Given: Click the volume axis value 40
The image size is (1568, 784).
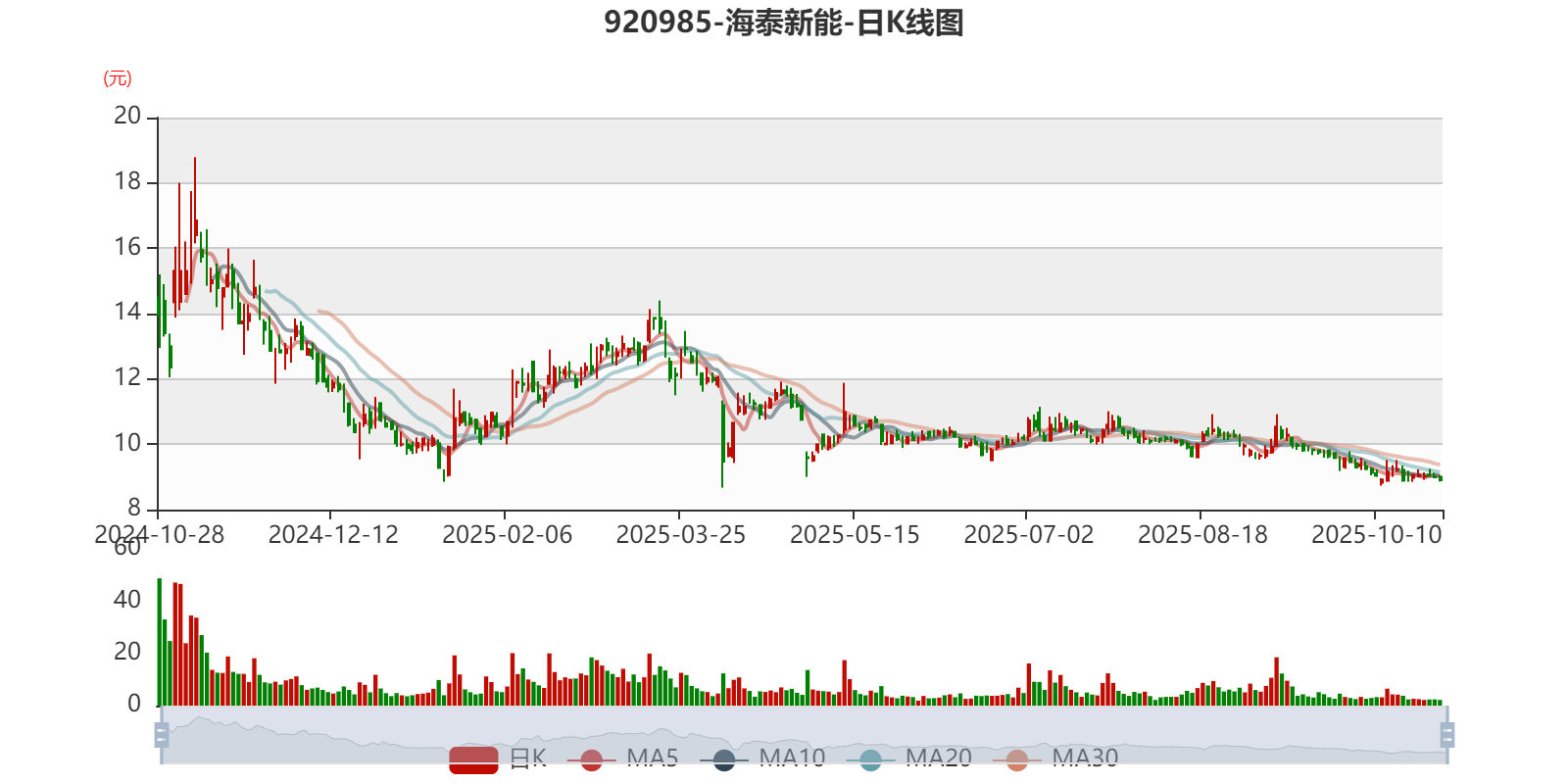Looking at the screenshot, I should 127,600.
